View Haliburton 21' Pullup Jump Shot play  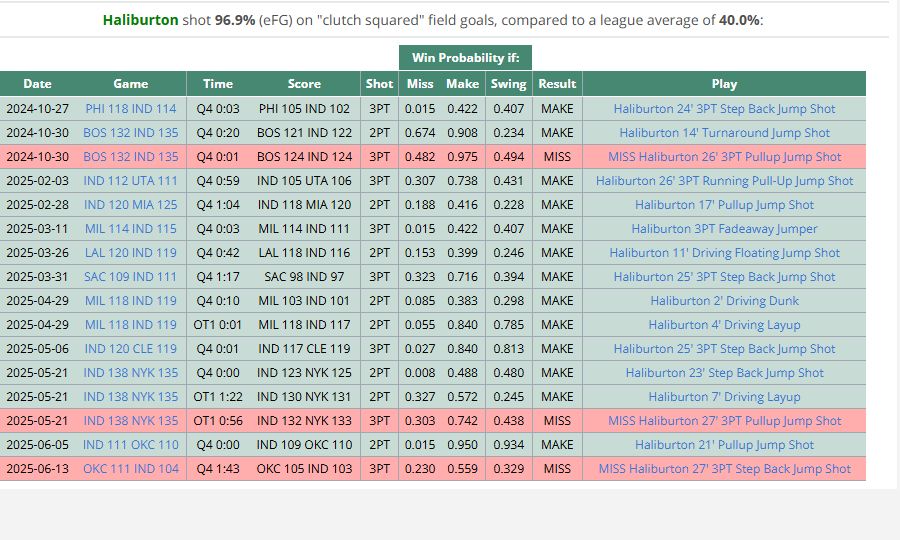coord(724,445)
